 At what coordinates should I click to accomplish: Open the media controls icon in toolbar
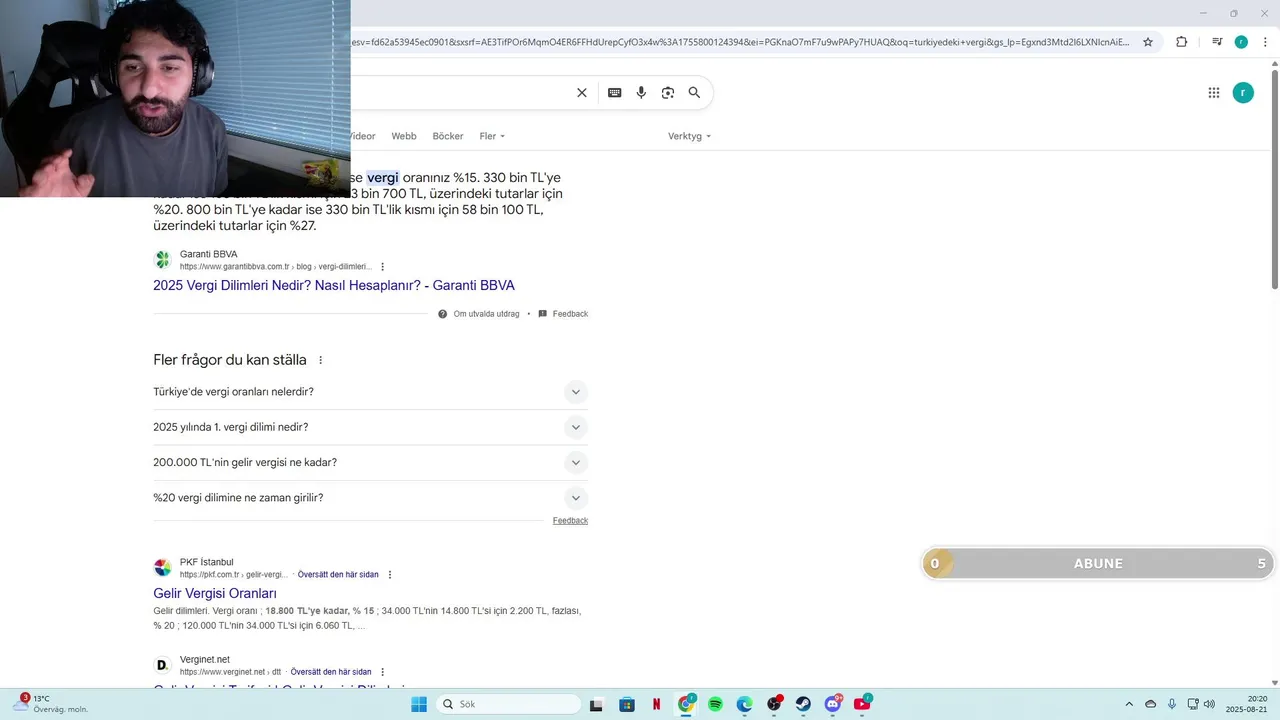(1217, 42)
